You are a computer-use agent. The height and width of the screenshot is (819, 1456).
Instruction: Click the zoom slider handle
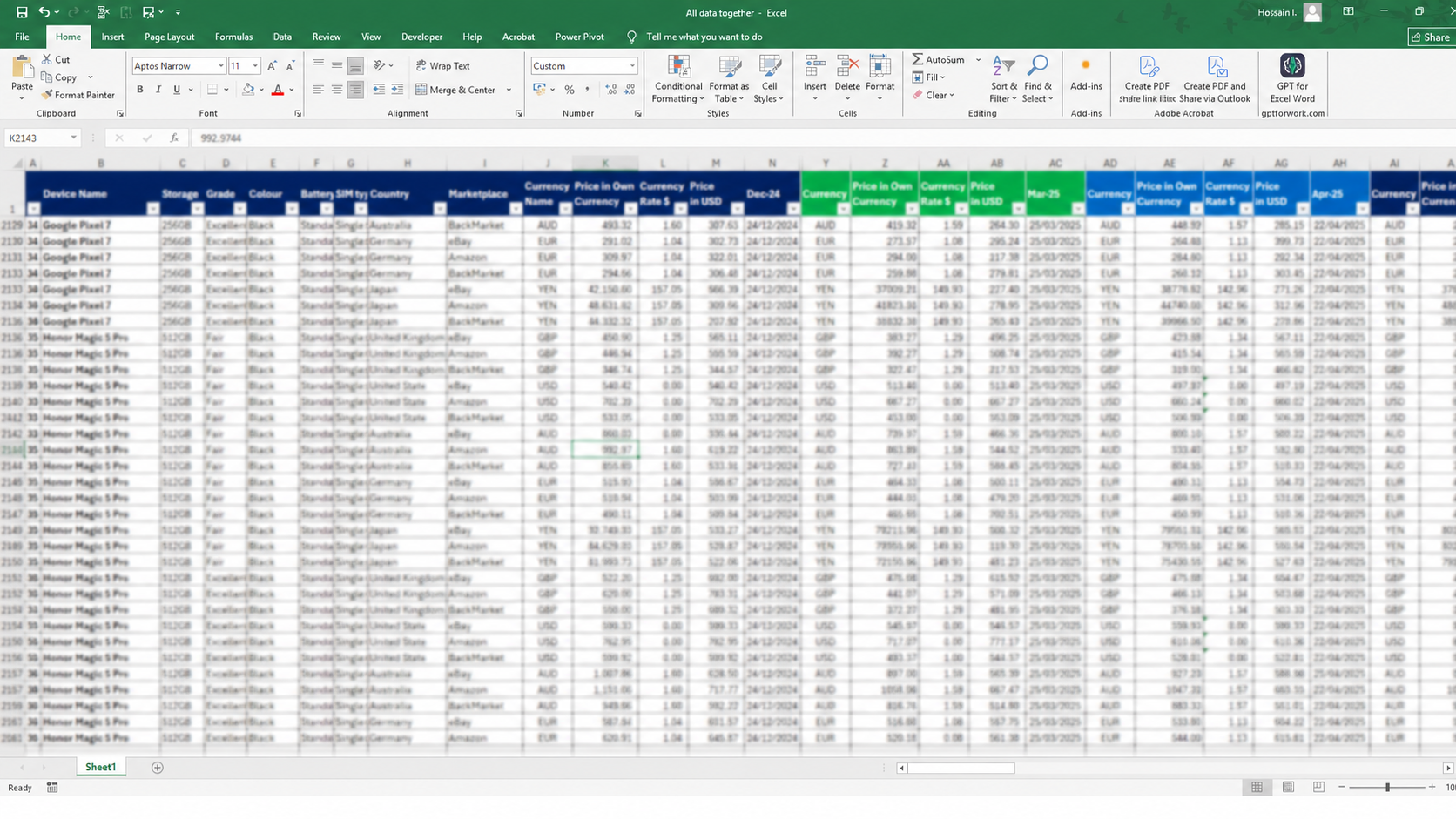pyautogui.click(x=1387, y=787)
